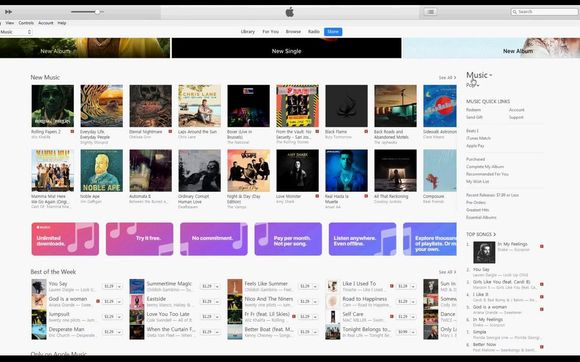Buy You Say for $1.29

click(109, 286)
